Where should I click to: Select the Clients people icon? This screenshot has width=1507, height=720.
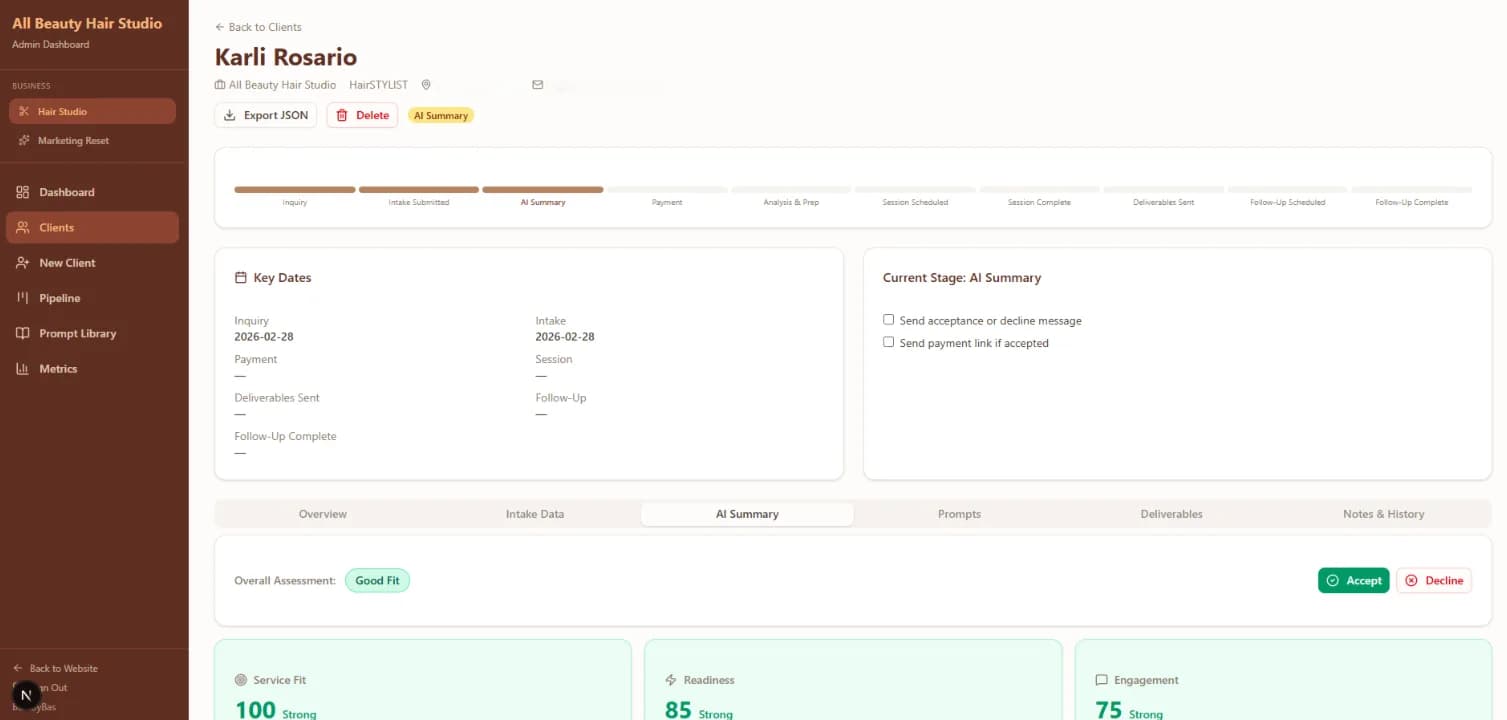(22, 228)
